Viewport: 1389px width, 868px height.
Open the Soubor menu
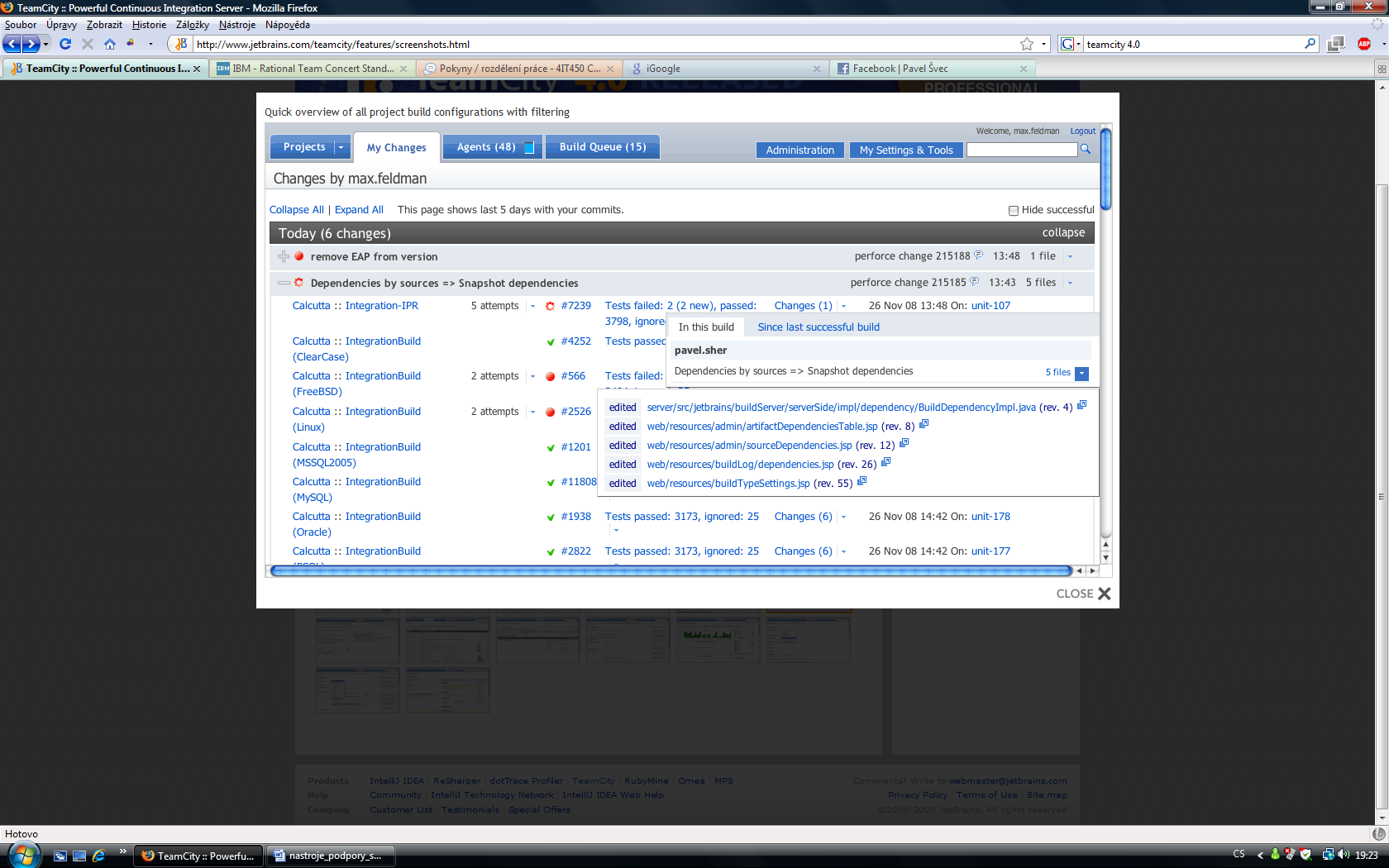click(21, 25)
